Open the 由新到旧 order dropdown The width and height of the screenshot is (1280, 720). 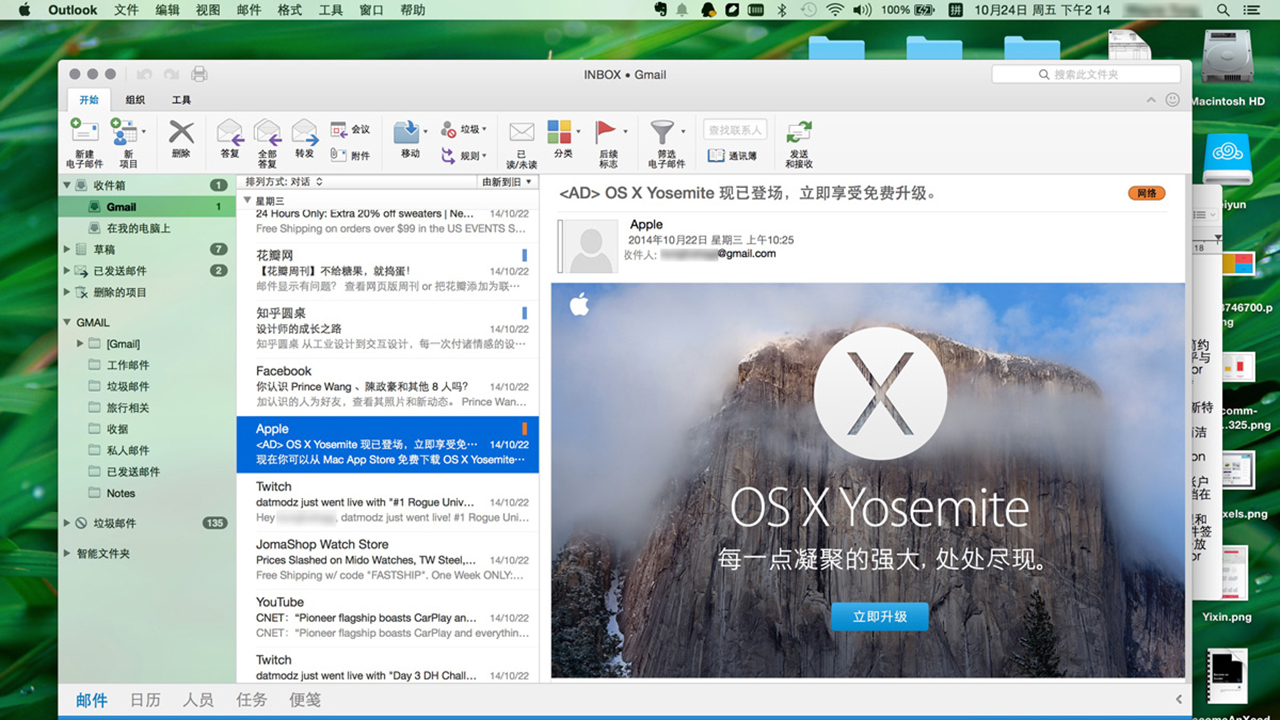507,182
